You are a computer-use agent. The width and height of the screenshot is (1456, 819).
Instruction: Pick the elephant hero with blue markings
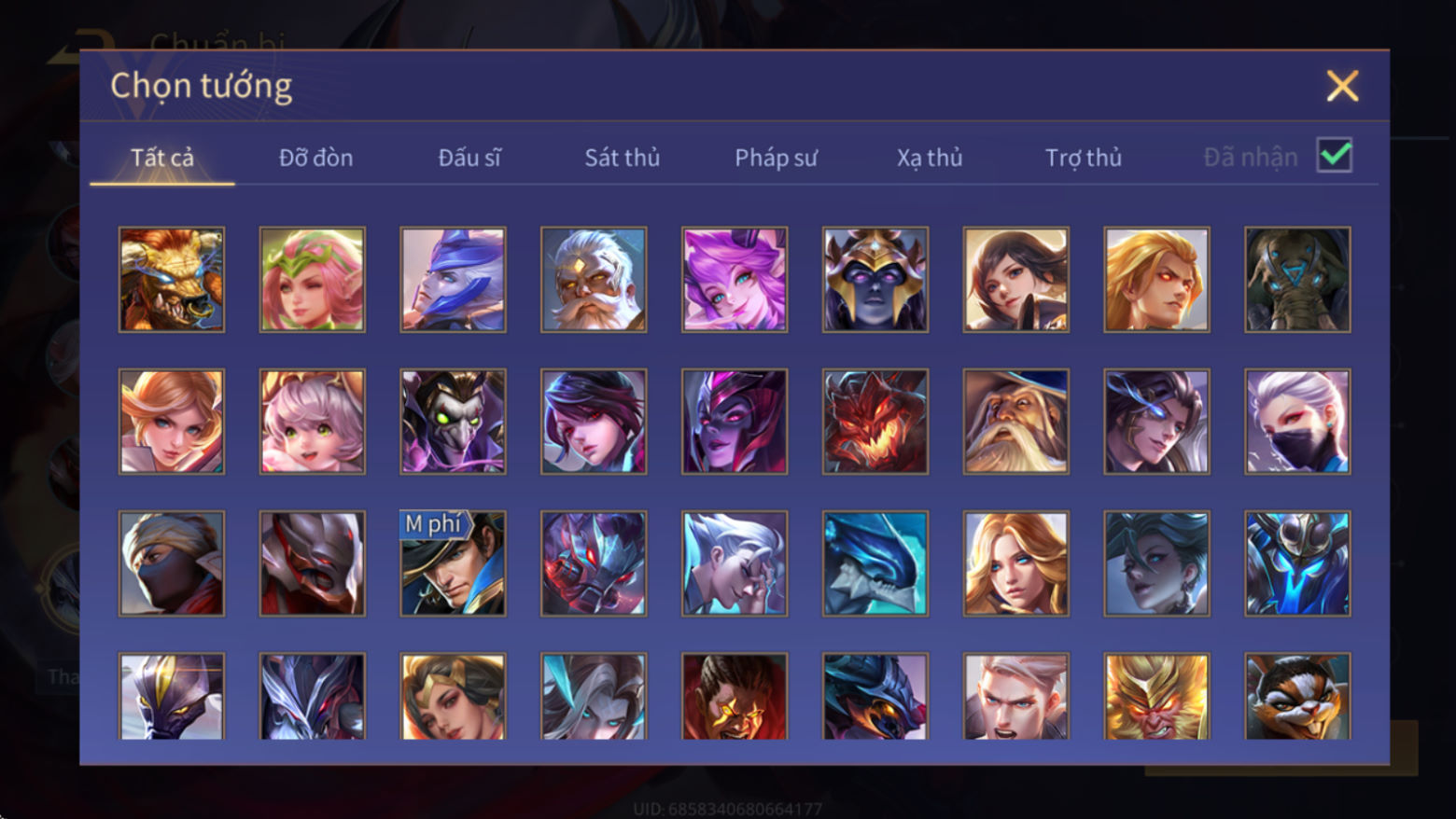pos(1297,279)
